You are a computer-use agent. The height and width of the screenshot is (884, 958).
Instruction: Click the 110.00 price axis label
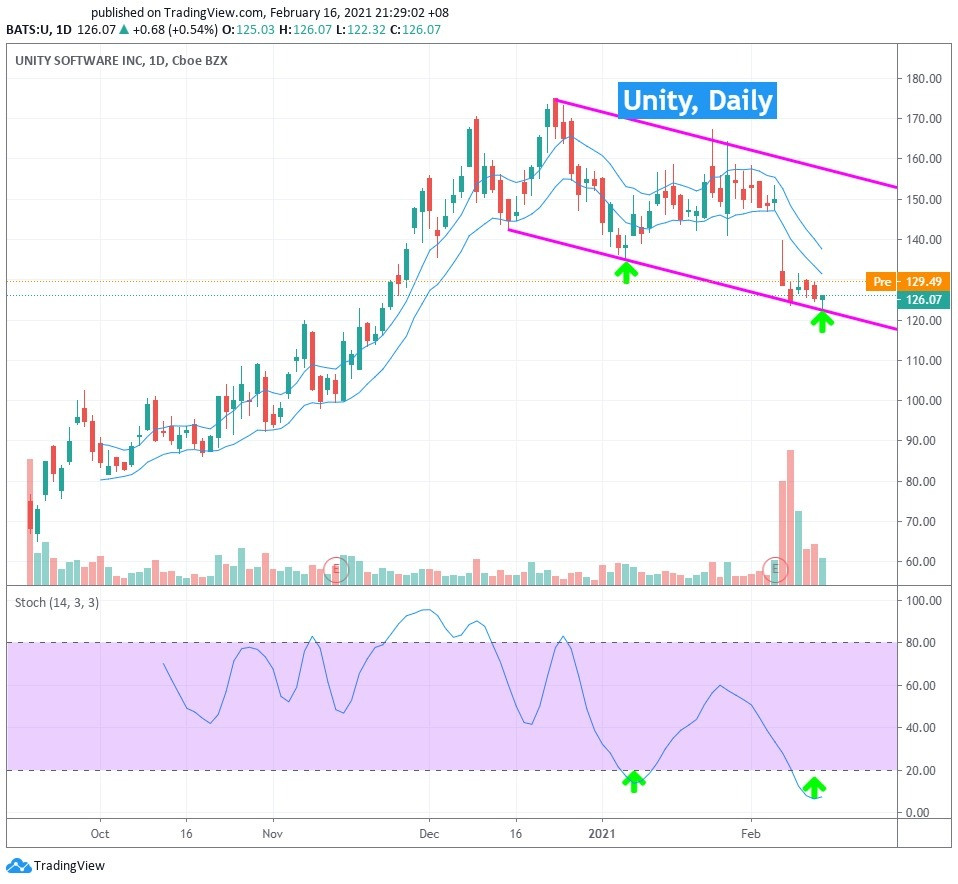click(x=923, y=360)
